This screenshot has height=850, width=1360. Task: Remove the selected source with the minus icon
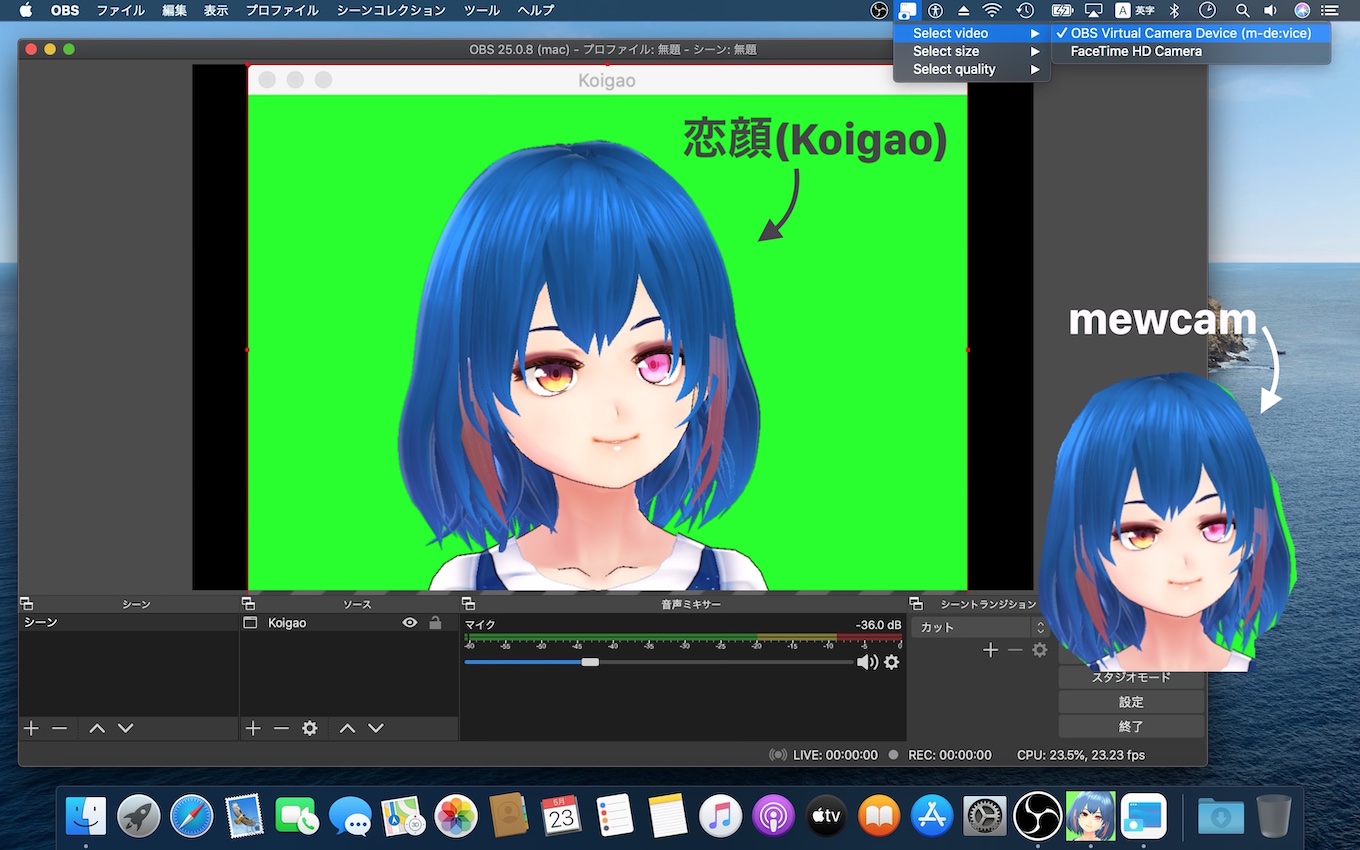[281, 729]
